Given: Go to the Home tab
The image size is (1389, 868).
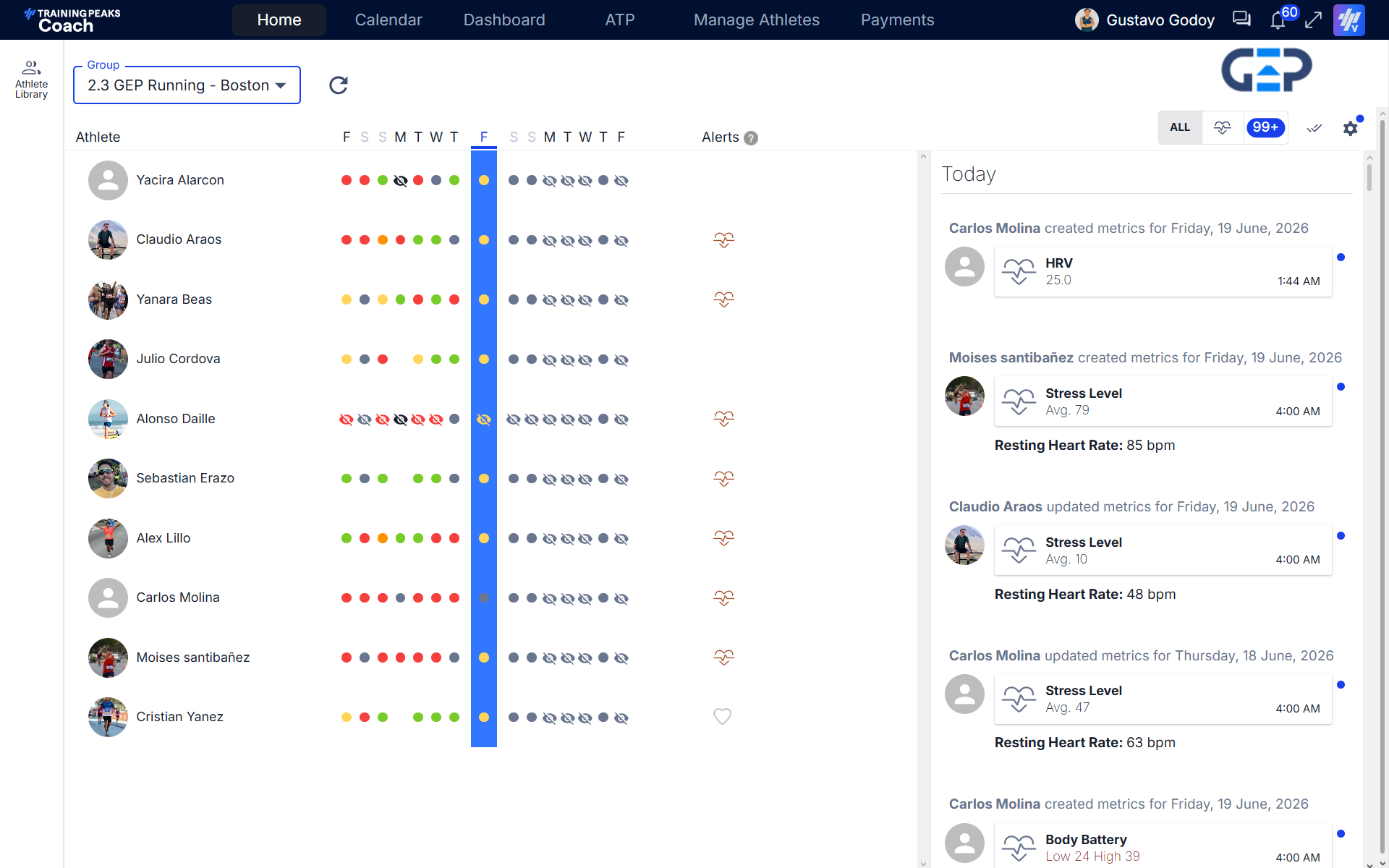Looking at the screenshot, I should [279, 20].
